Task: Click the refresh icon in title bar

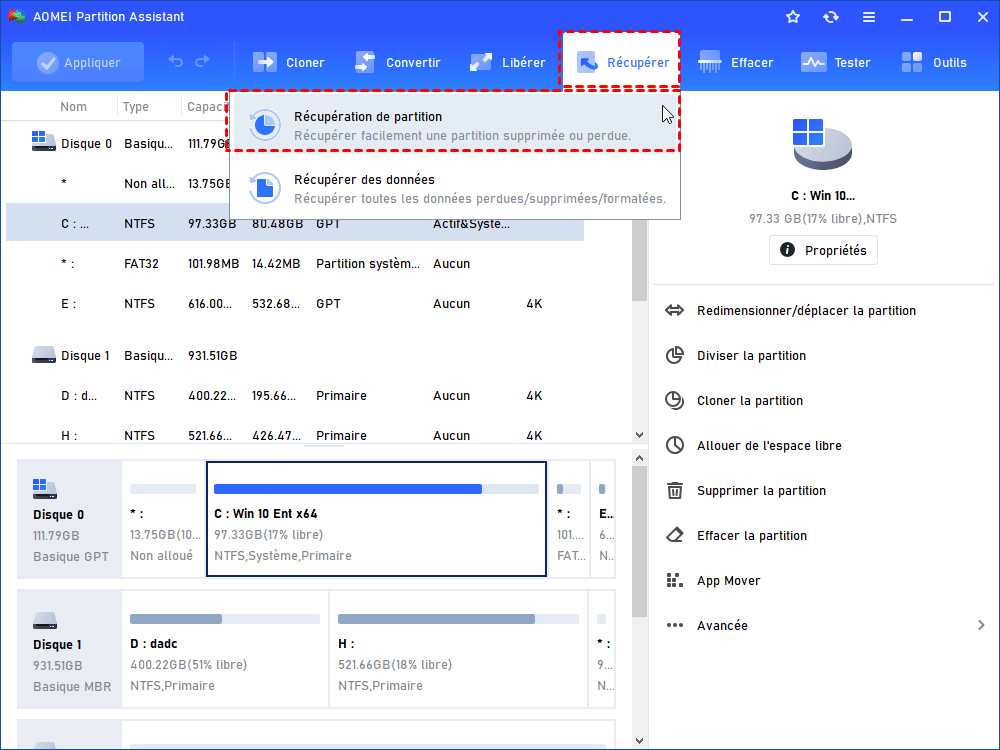Action: (831, 17)
